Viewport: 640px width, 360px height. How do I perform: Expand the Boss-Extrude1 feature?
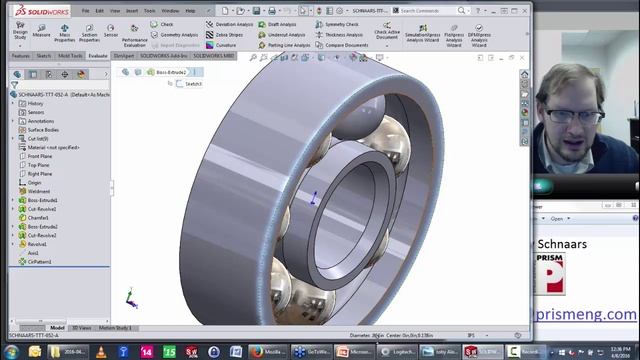pyautogui.click(x=13, y=200)
